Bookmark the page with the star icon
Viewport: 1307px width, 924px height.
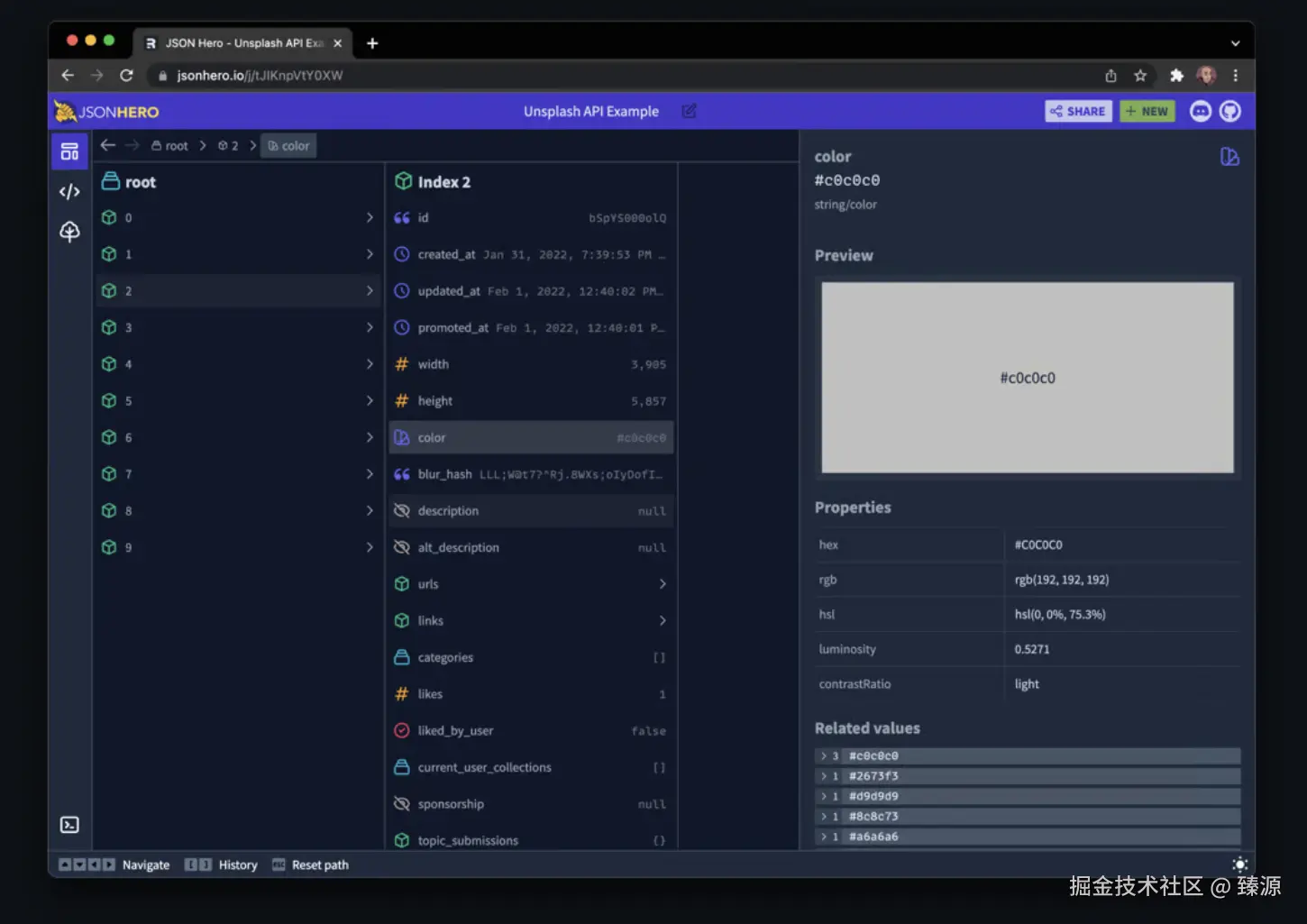point(1140,76)
